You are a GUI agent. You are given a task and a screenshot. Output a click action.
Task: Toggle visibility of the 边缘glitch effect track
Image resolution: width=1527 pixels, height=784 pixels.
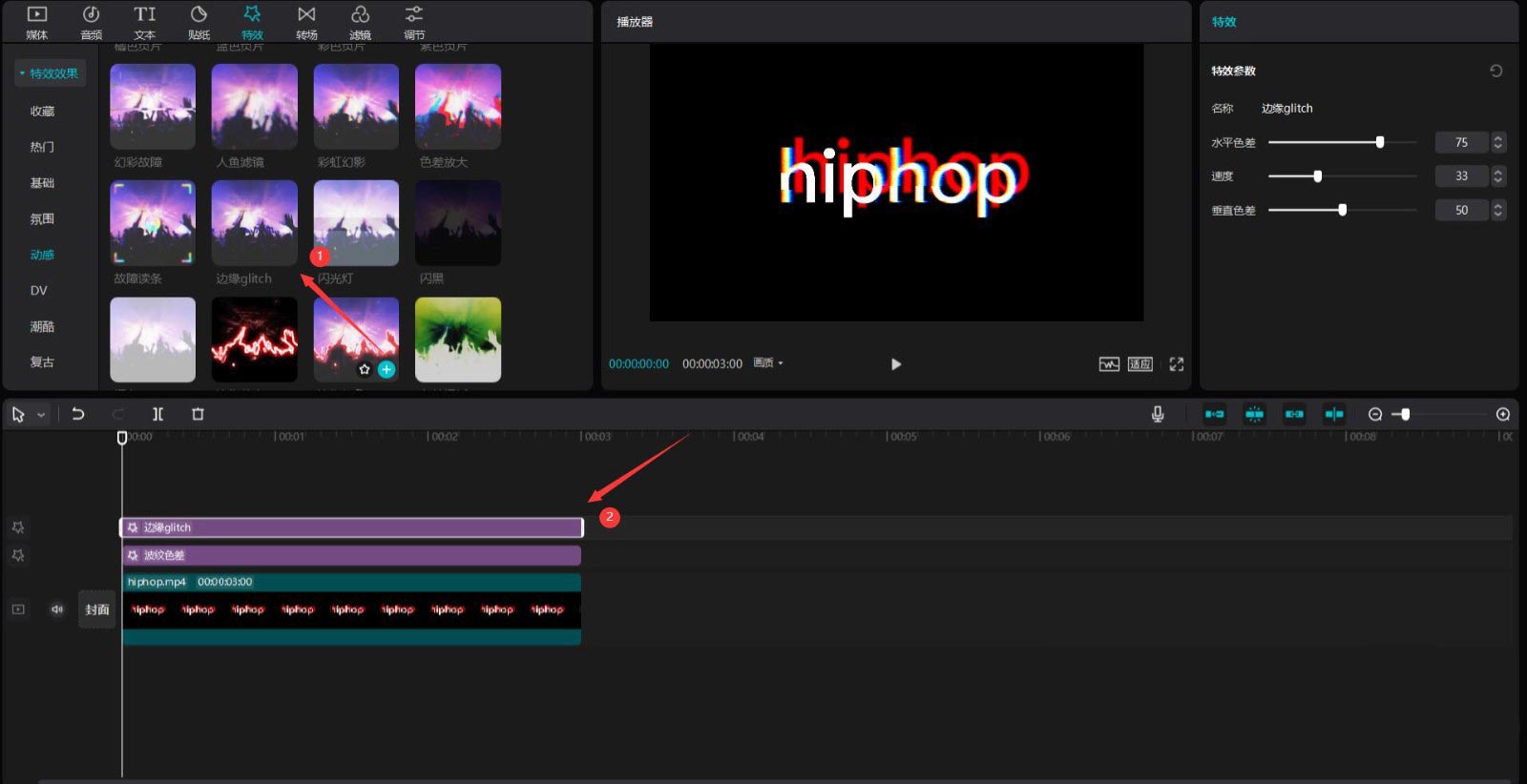(x=18, y=527)
